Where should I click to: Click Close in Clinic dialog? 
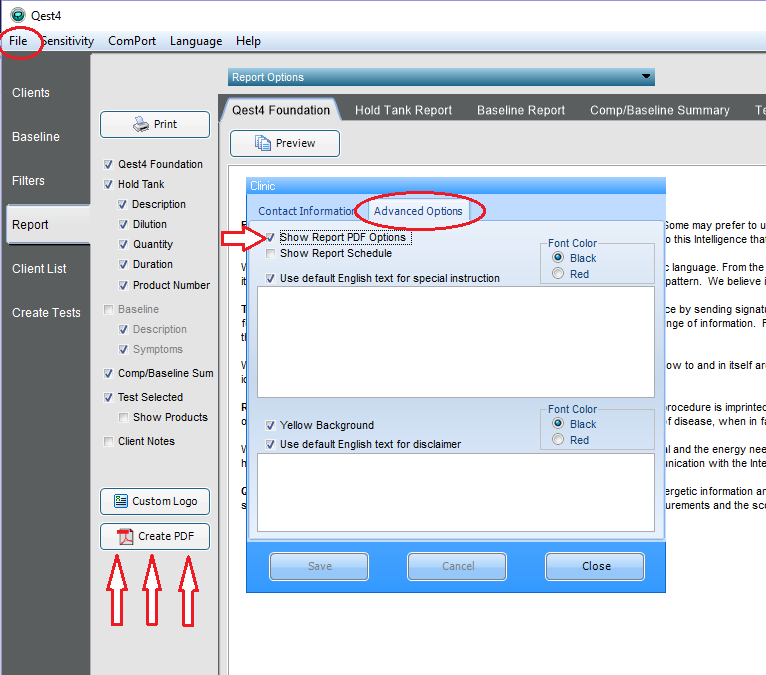point(595,566)
